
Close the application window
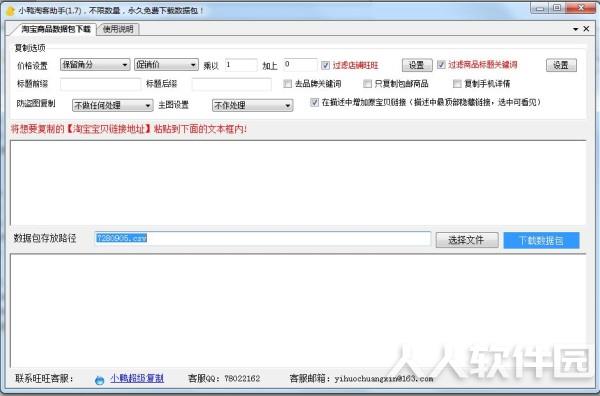pos(581,8)
